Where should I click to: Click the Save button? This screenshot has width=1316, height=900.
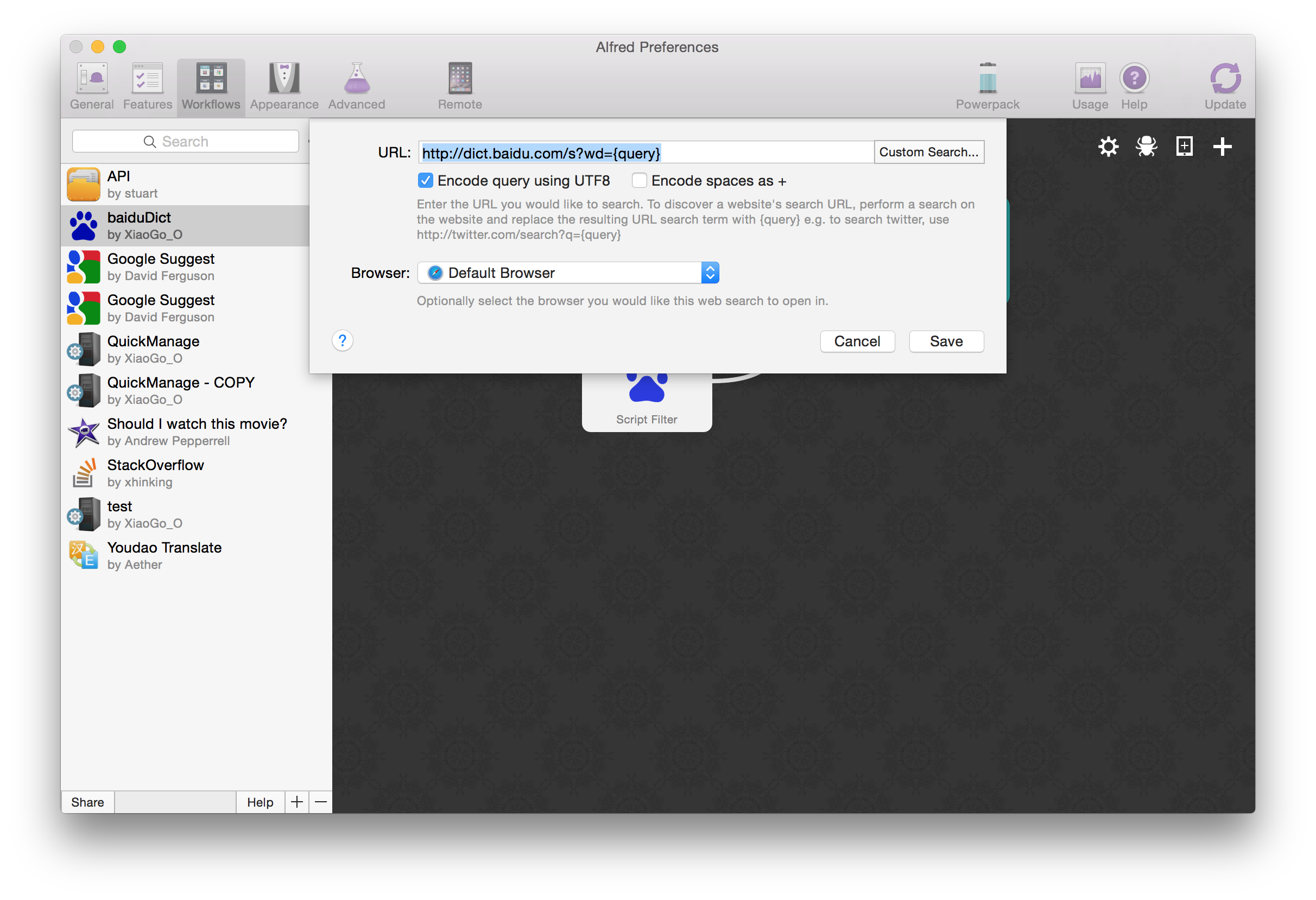(x=946, y=341)
